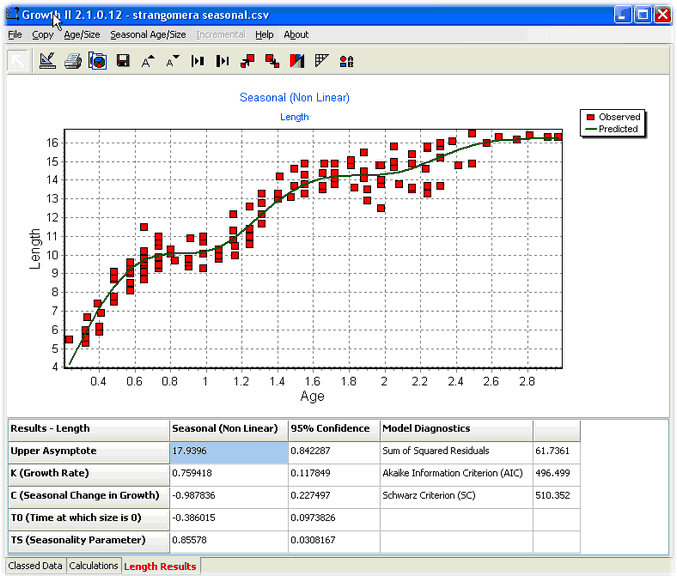Select the Upper Asymptote value 17.9396 cell
677x576 pixels.
point(229,451)
